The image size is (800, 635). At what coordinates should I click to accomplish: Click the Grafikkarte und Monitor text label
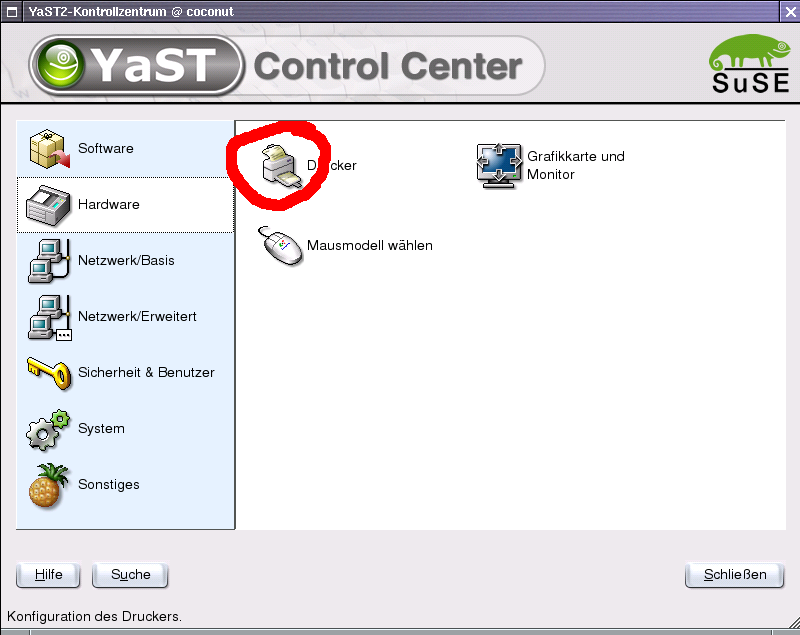pos(576,165)
